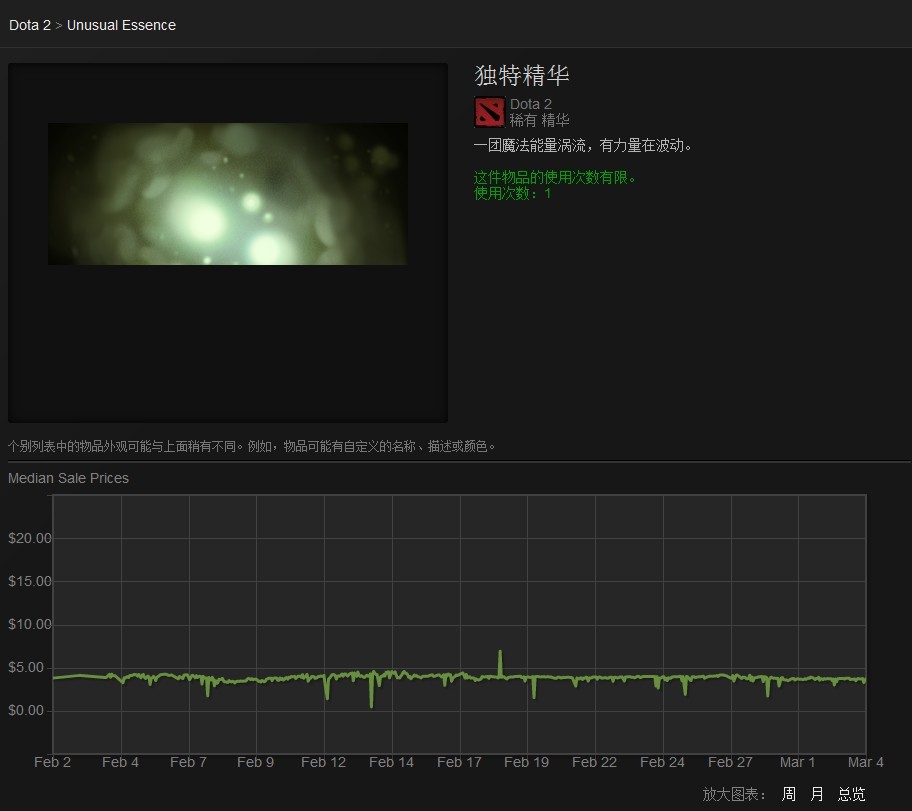Viewport: 912px width, 811px height.
Task: Click the Median Sale Prices heading
Action: pyautogui.click(x=68, y=478)
